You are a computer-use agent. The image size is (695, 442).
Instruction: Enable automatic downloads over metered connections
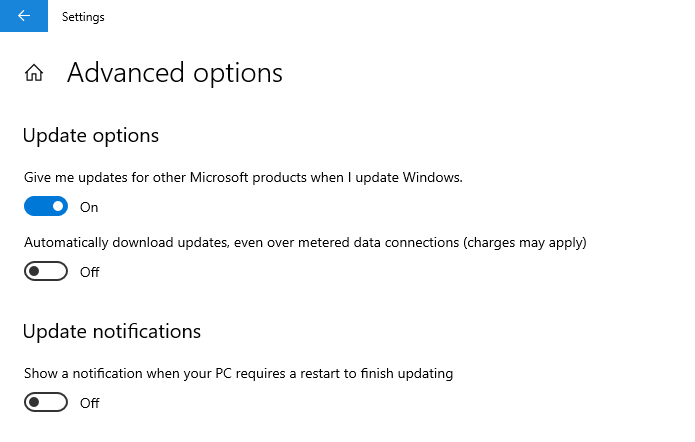pos(46,271)
